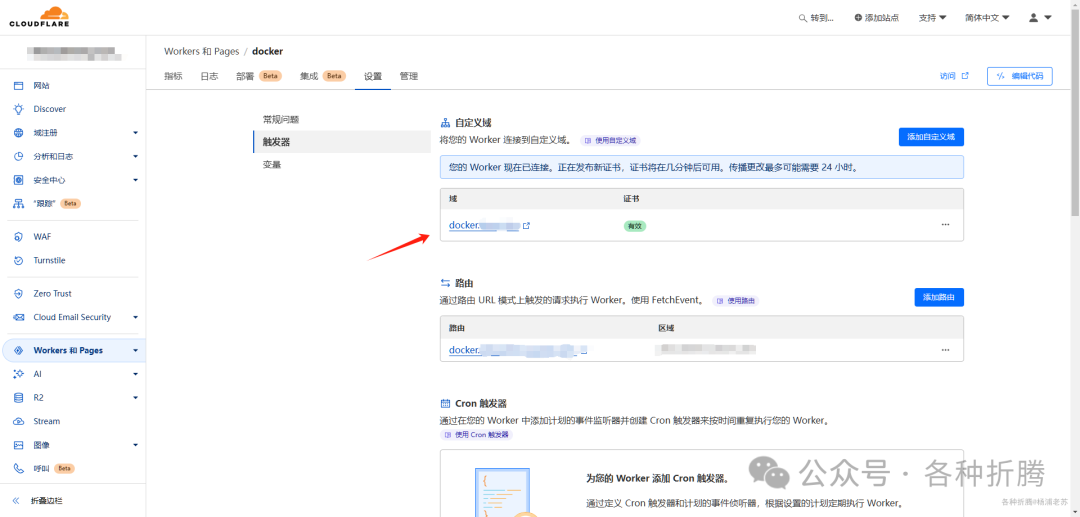Click the 安全中心 shield icon
This screenshot has width=1080, height=517.
(x=19, y=180)
